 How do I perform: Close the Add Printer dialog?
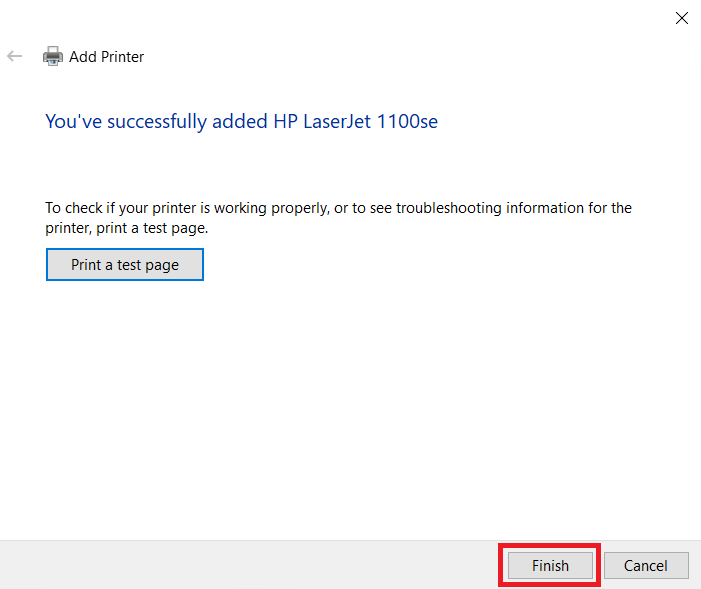point(682,18)
